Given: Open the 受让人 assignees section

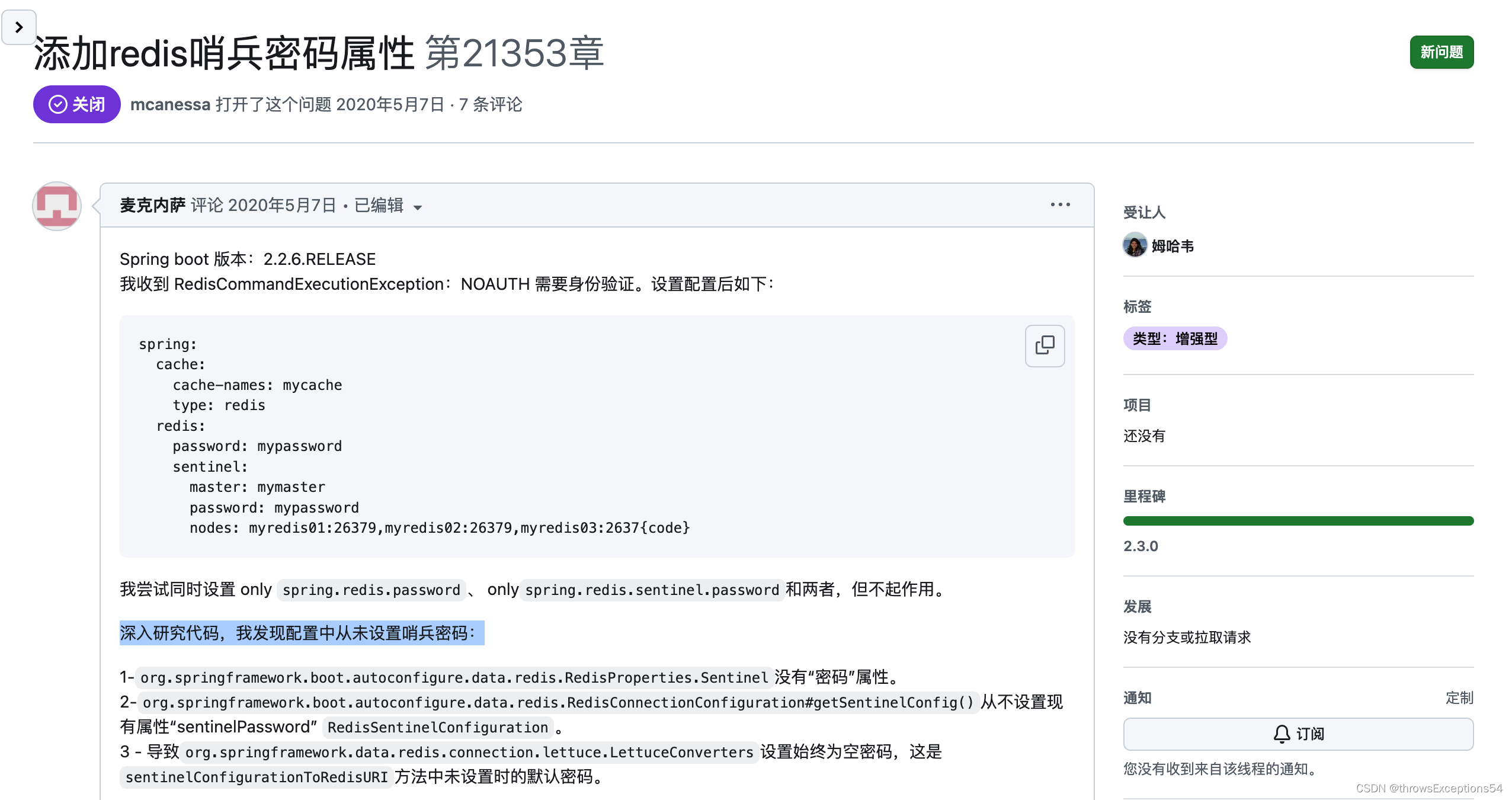Looking at the screenshot, I should (x=1145, y=212).
